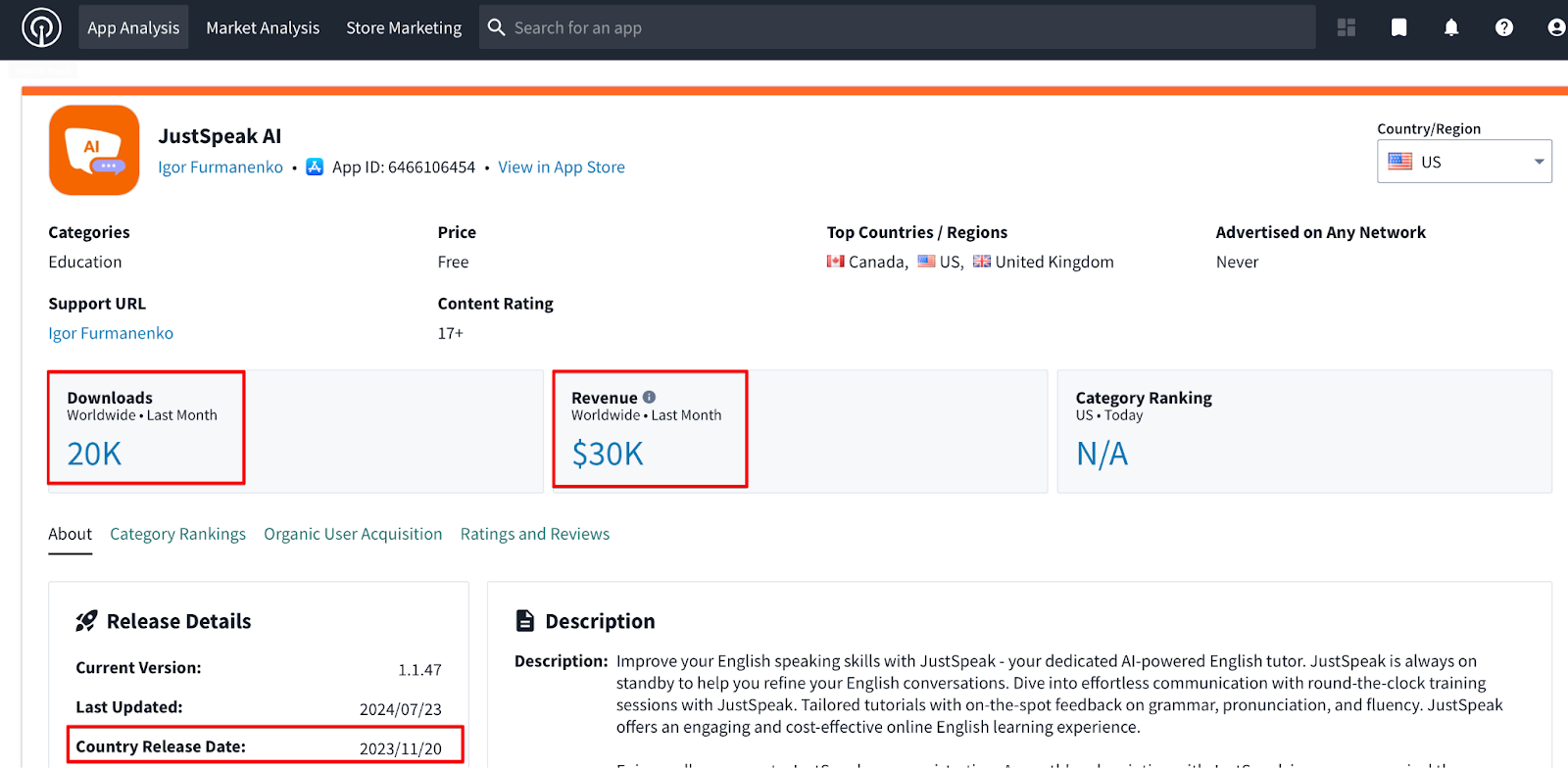Click the Last Updated 2024/07/23 value
The image size is (1568, 768).
click(x=400, y=709)
